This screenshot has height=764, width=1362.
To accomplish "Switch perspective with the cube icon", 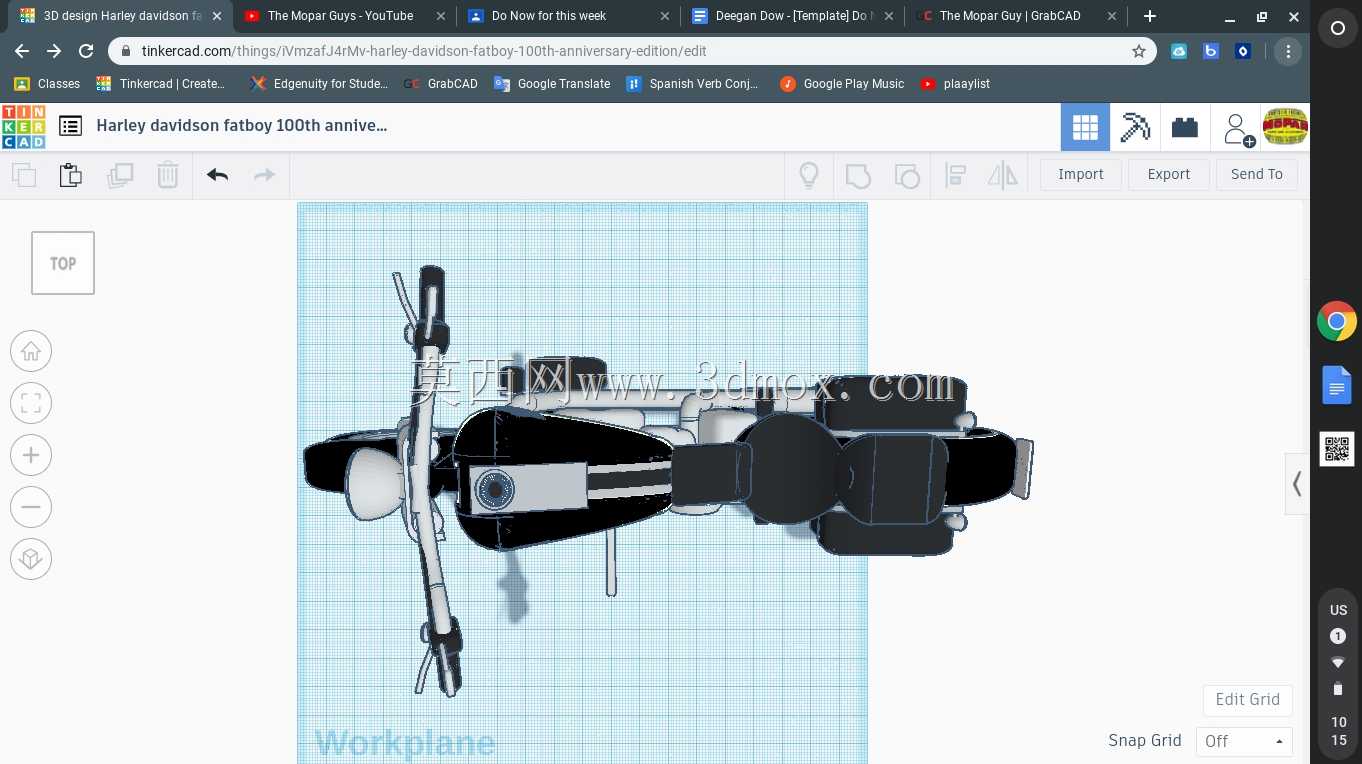I will point(31,559).
